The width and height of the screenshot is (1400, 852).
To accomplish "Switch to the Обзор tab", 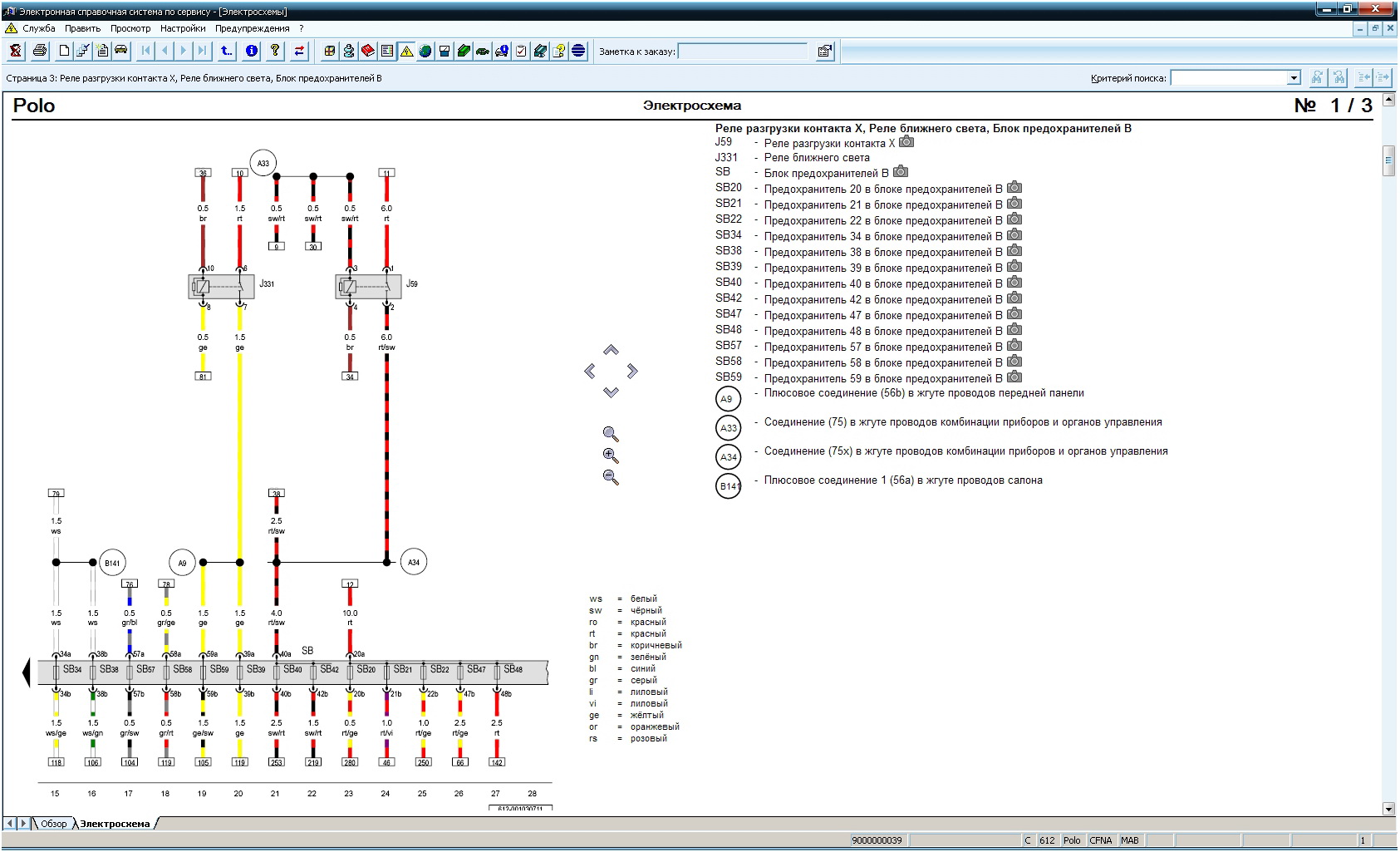I will pos(54,824).
